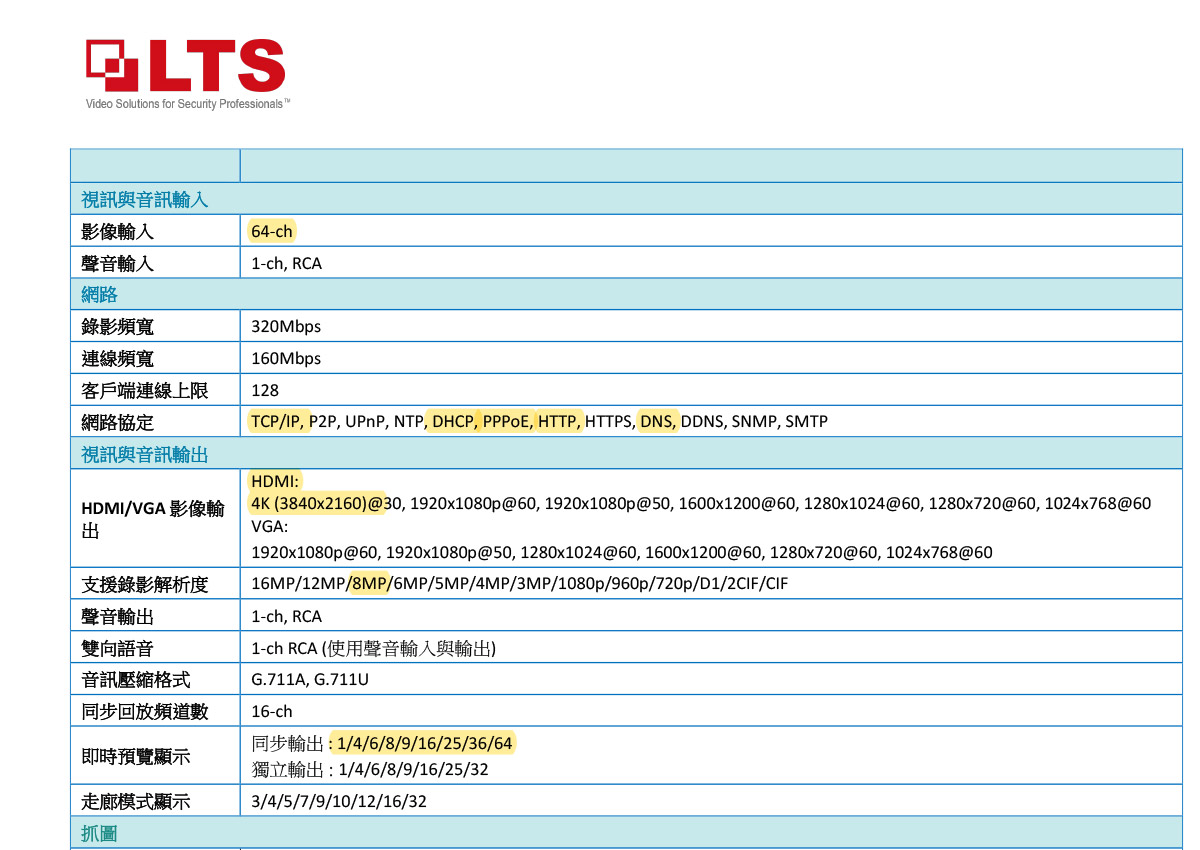The width and height of the screenshot is (1200, 850).
Task: Click the 網路 section header row
Action: pyautogui.click(x=100, y=294)
